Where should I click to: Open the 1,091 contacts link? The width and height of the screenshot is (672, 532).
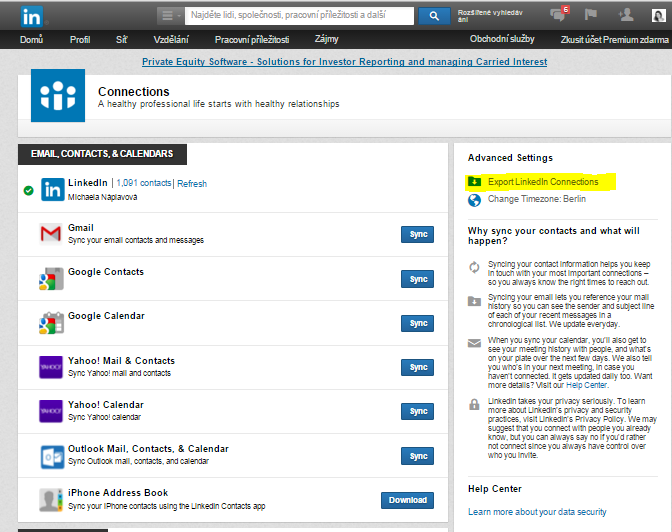144,183
